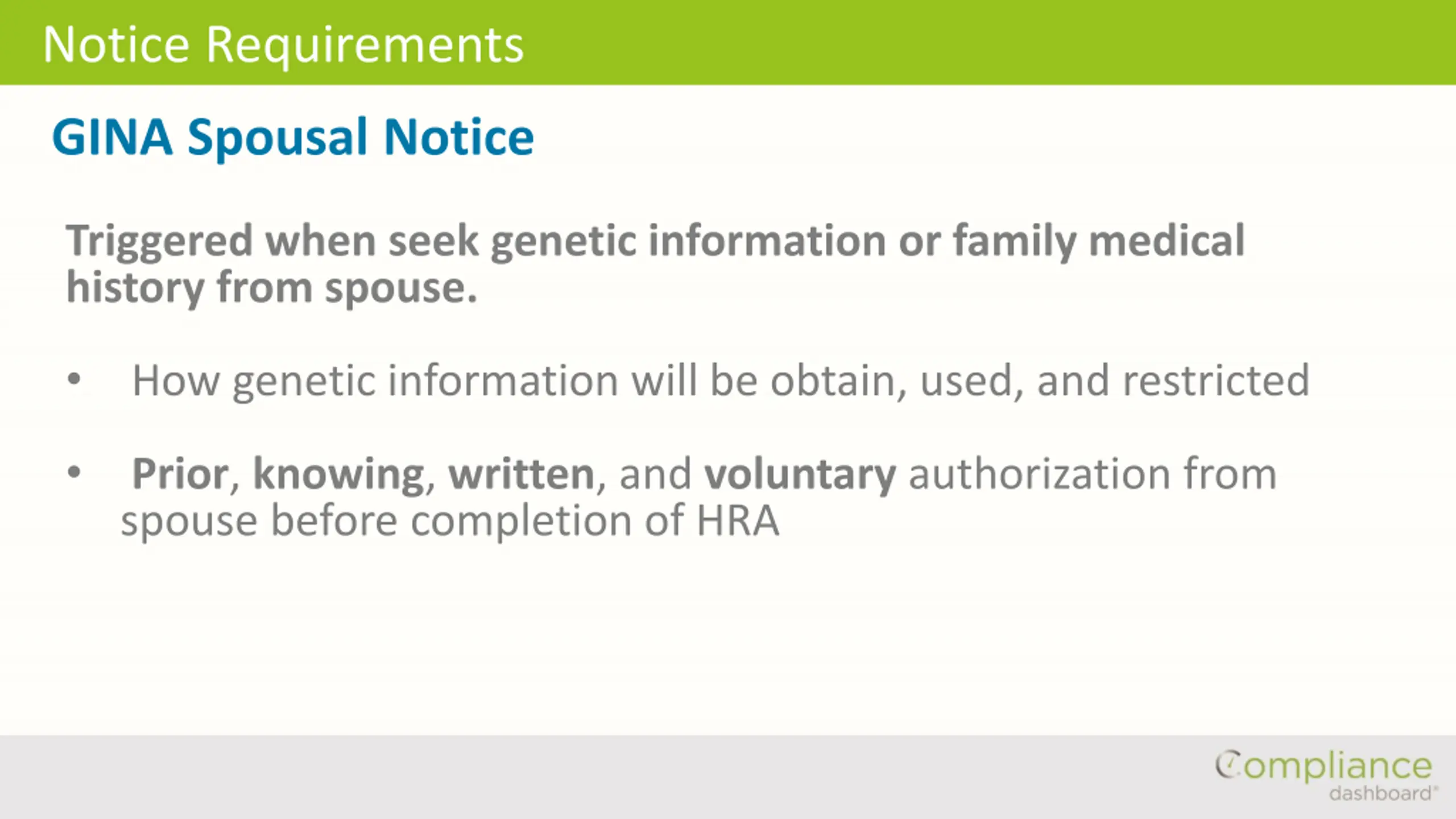Click the Compliance Dashboard logo

tap(1324, 776)
